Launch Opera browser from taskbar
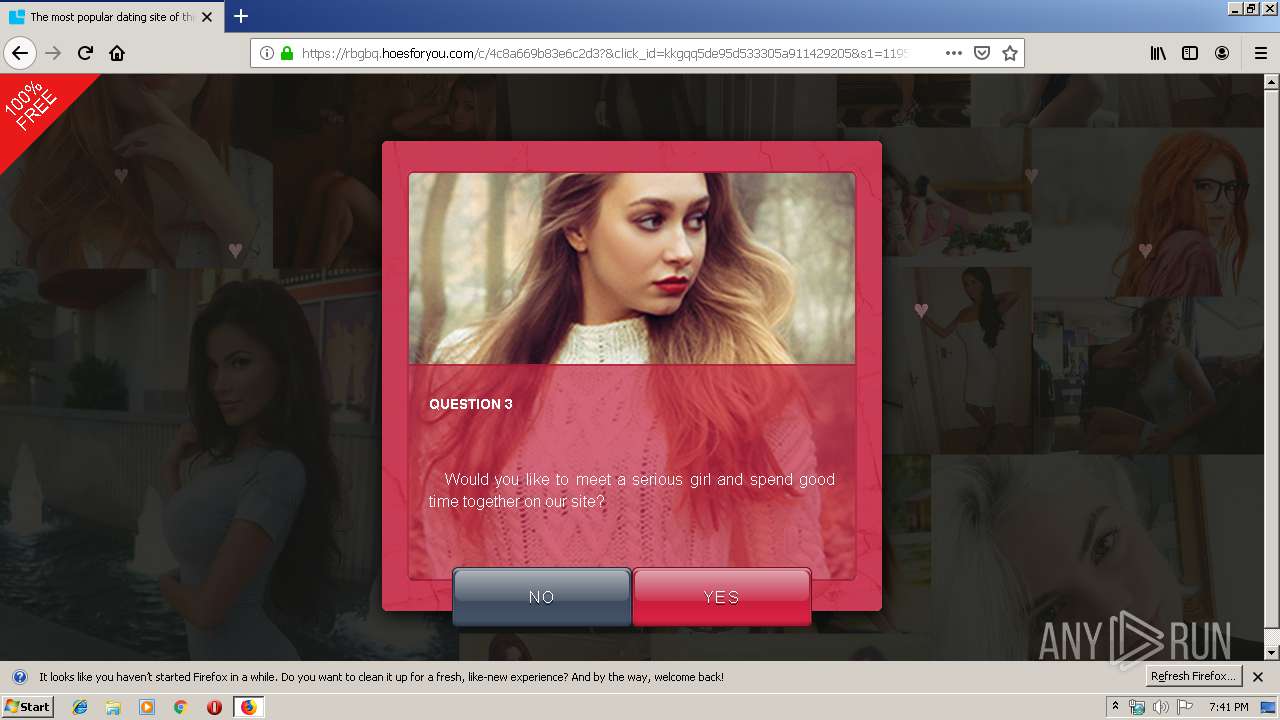 pyautogui.click(x=214, y=707)
